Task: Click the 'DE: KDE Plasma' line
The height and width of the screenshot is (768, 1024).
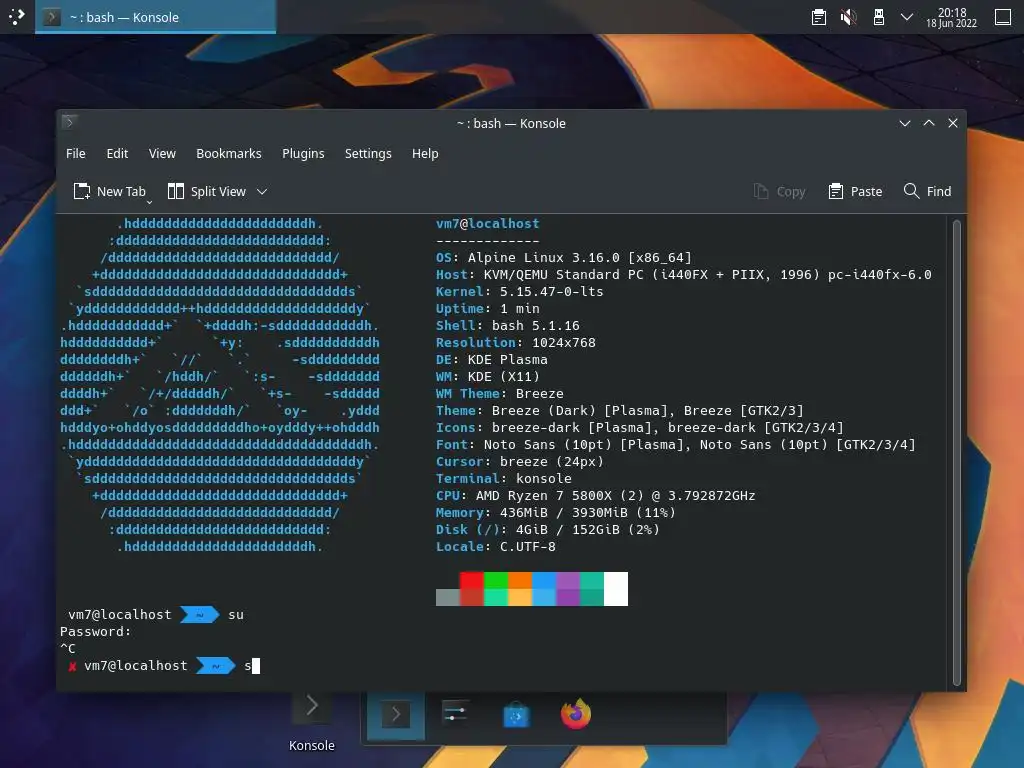Action: coord(492,359)
